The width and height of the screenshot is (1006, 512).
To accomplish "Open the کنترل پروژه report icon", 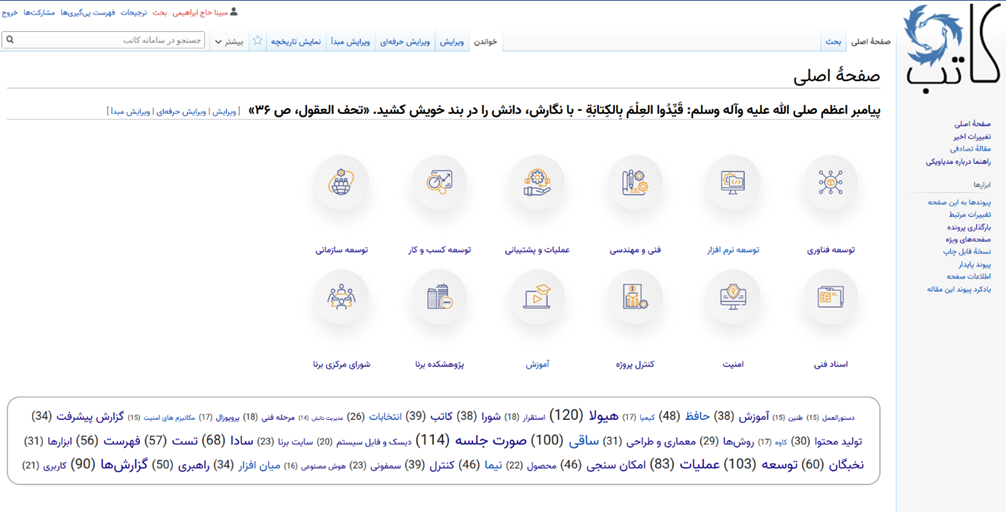I will 635,296.
